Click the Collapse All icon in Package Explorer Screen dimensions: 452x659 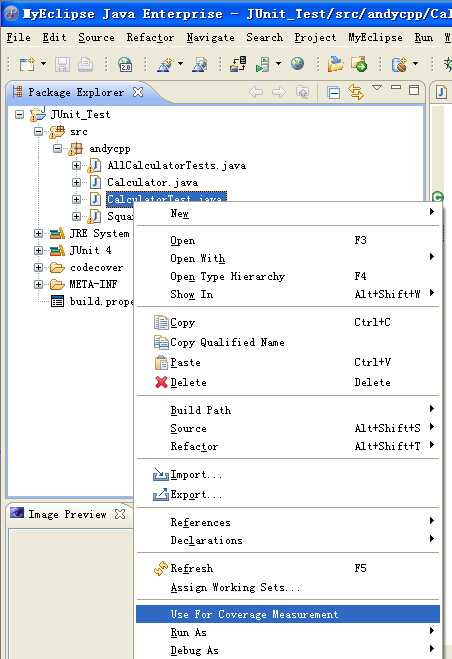333,92
